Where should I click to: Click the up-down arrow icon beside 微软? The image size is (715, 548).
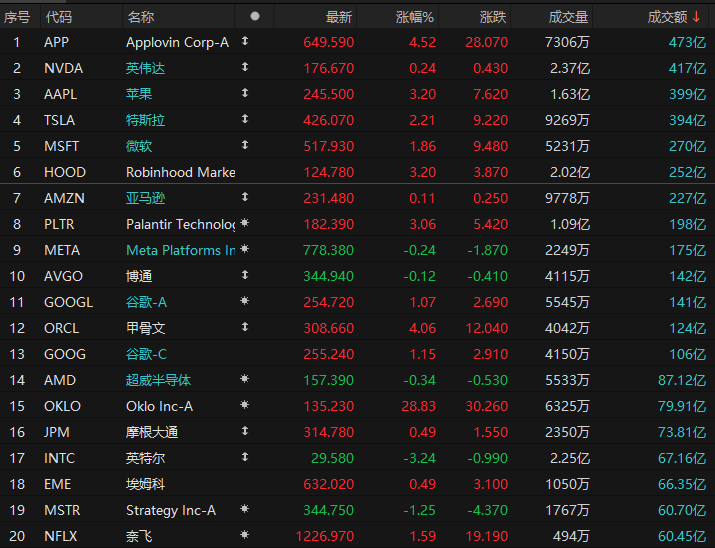tap(245, 145)
